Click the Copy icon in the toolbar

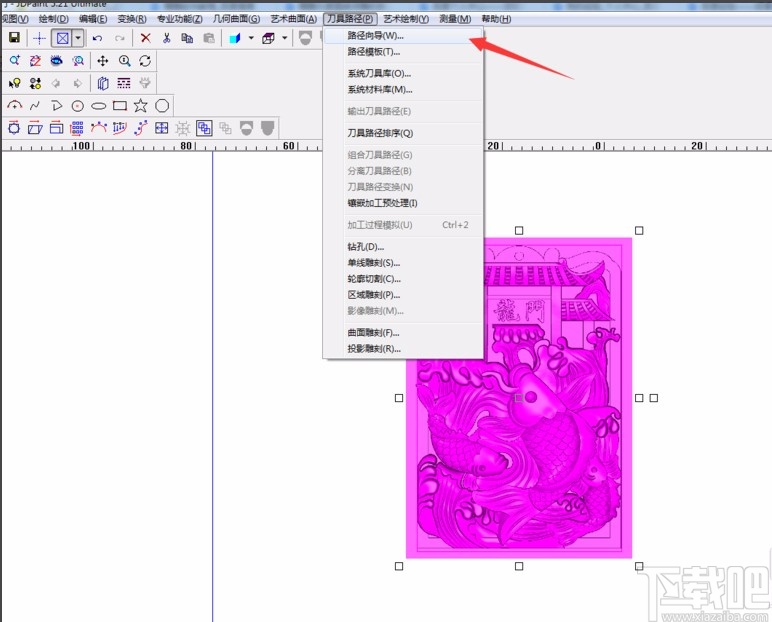[187, 38]
